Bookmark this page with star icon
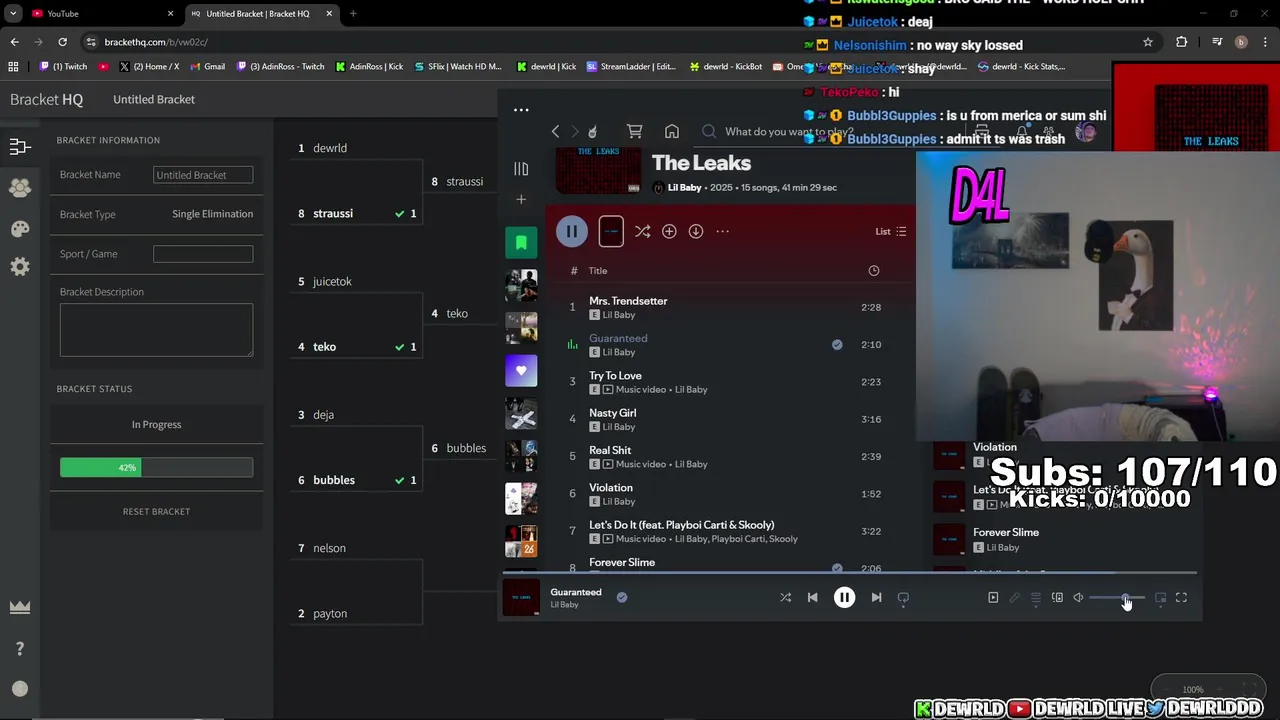Image resolution: width=1280 pixels, height=720 pixels. click(x=1148, y=42)
